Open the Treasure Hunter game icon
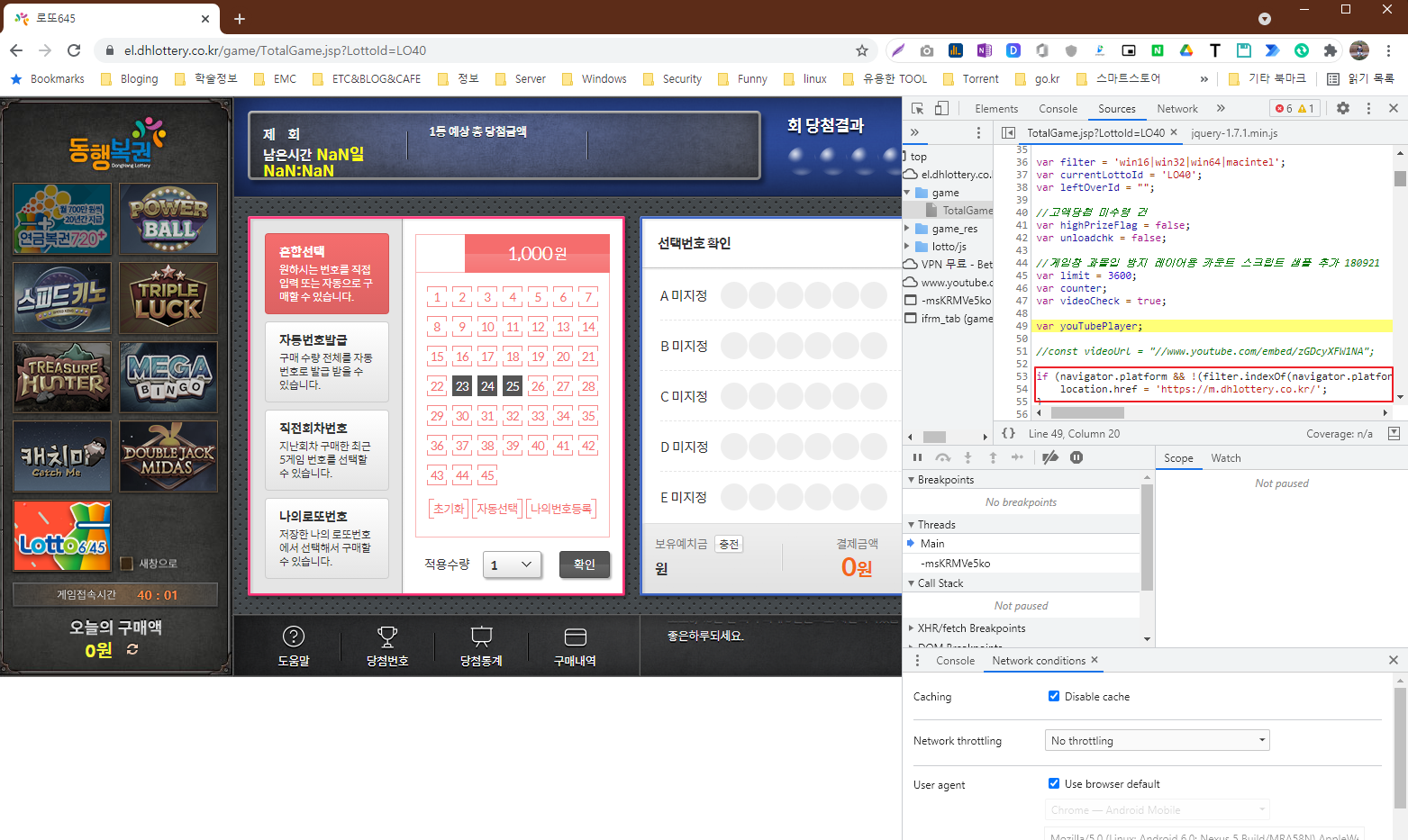 click(x=62, y=377)
